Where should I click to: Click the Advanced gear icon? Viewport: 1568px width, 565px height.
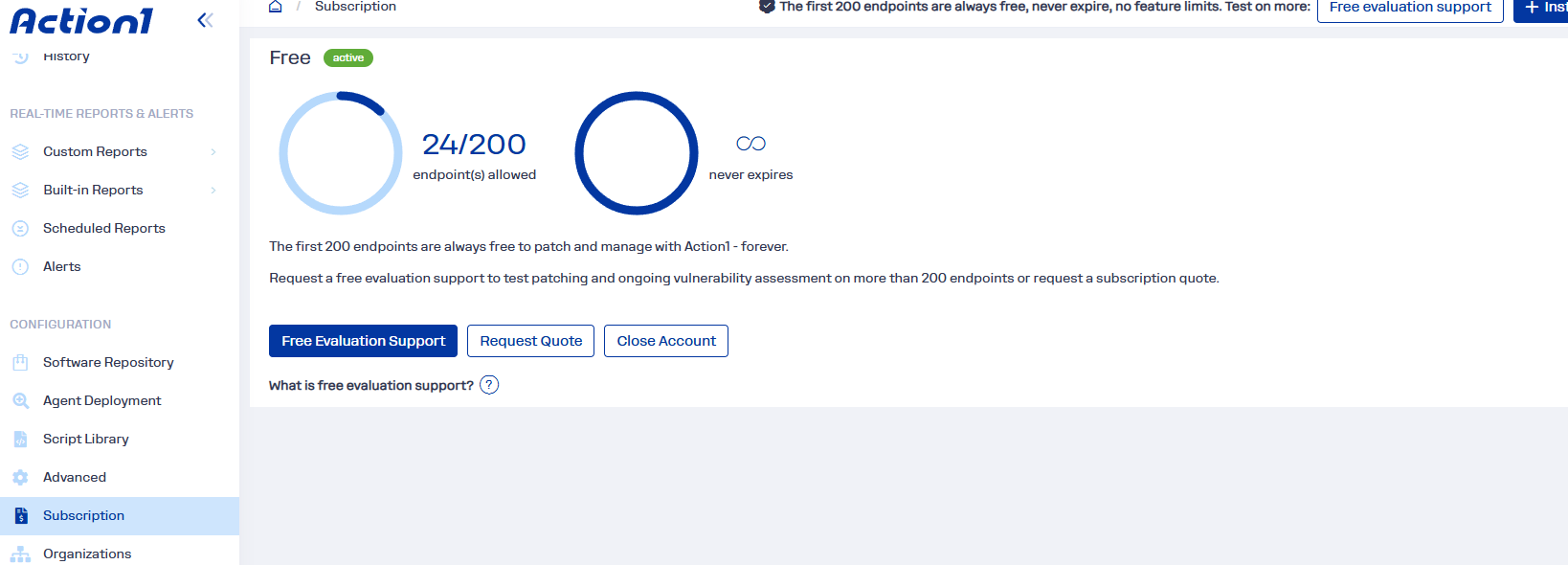20,477
